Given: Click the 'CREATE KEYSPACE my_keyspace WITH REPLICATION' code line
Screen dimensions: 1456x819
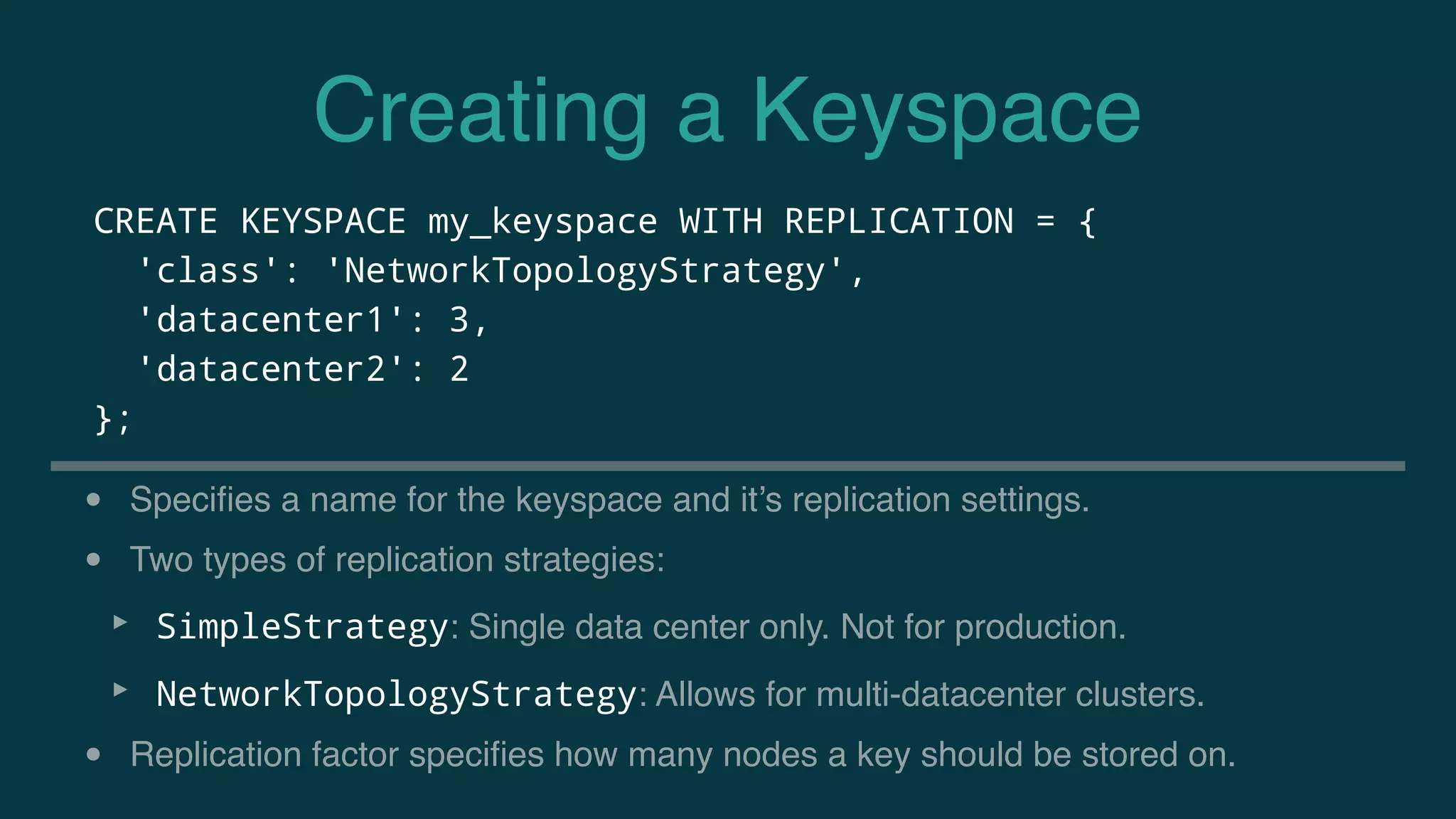Looking at the screenshot, I should click(x=595, y=222).
